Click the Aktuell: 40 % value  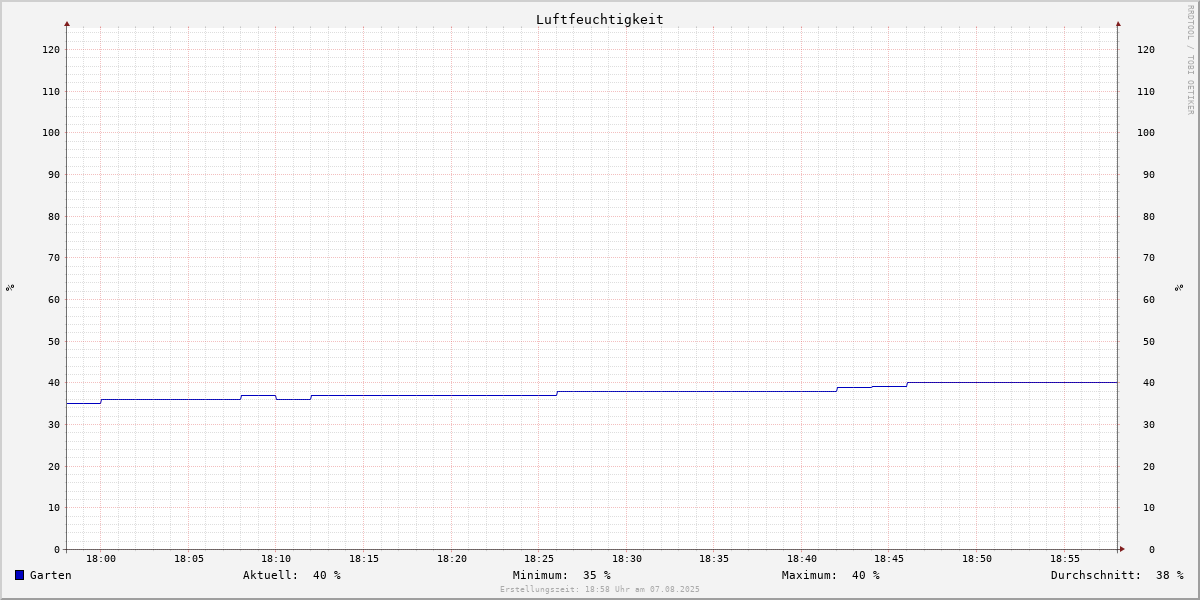pos(292,575)
